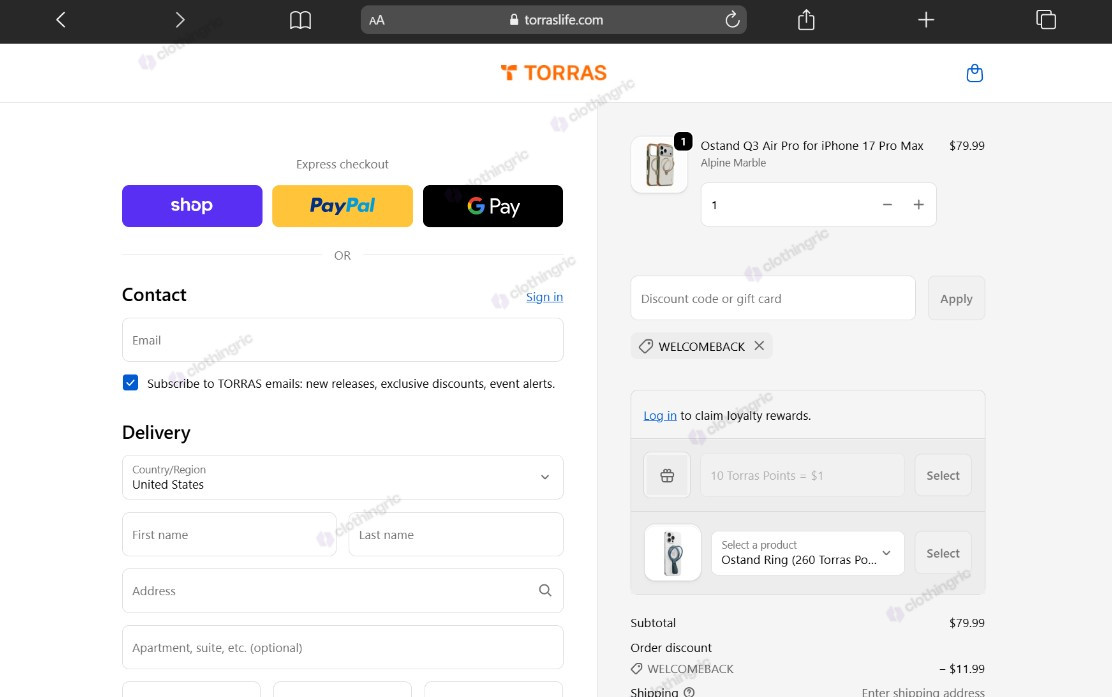Click the Last name field

tap(456, 535)
